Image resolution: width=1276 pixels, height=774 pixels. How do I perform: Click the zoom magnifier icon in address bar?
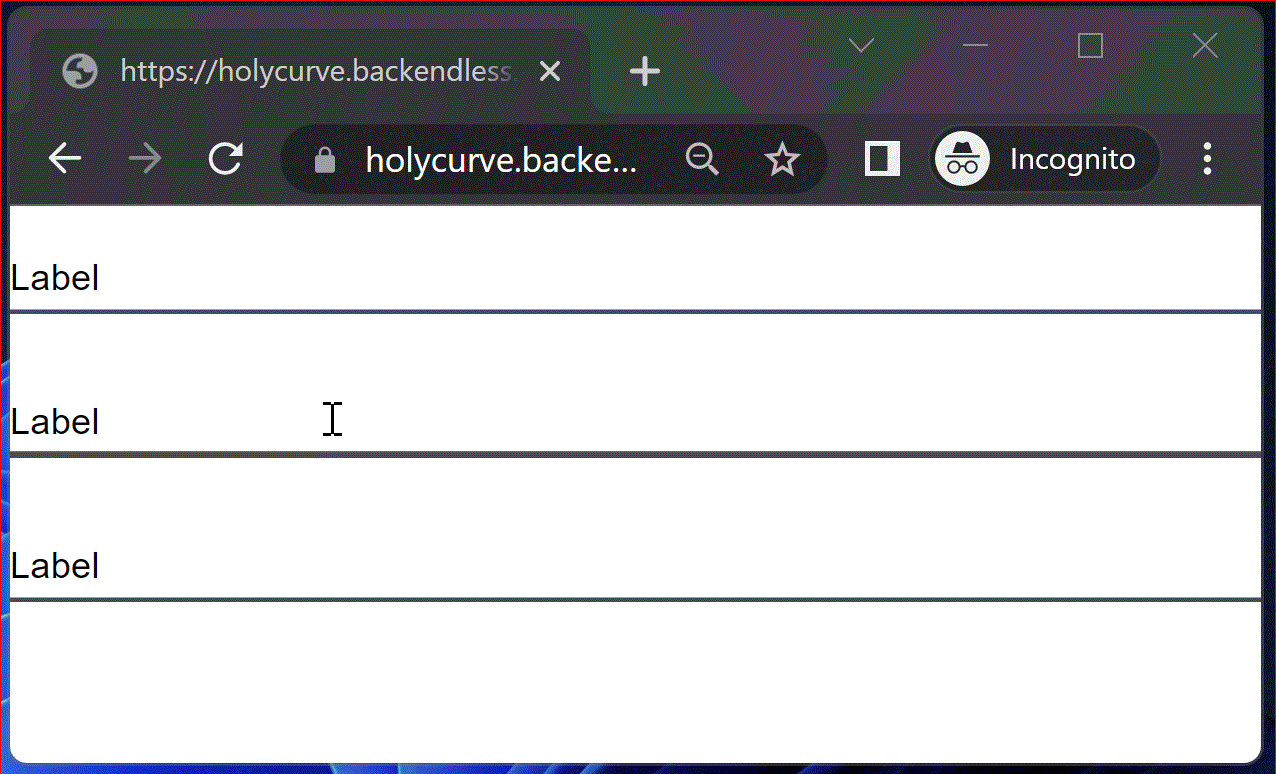pyautogui.click(x=702, y=159)
